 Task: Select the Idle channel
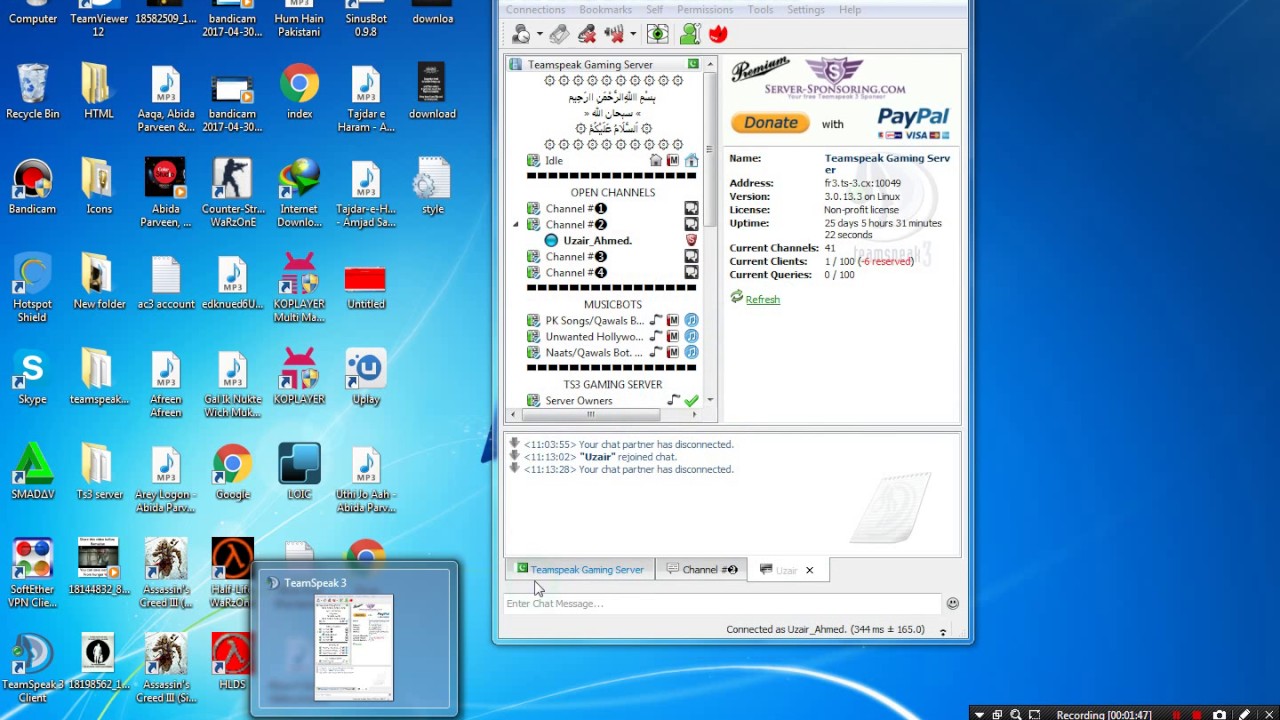click(554, 160)
